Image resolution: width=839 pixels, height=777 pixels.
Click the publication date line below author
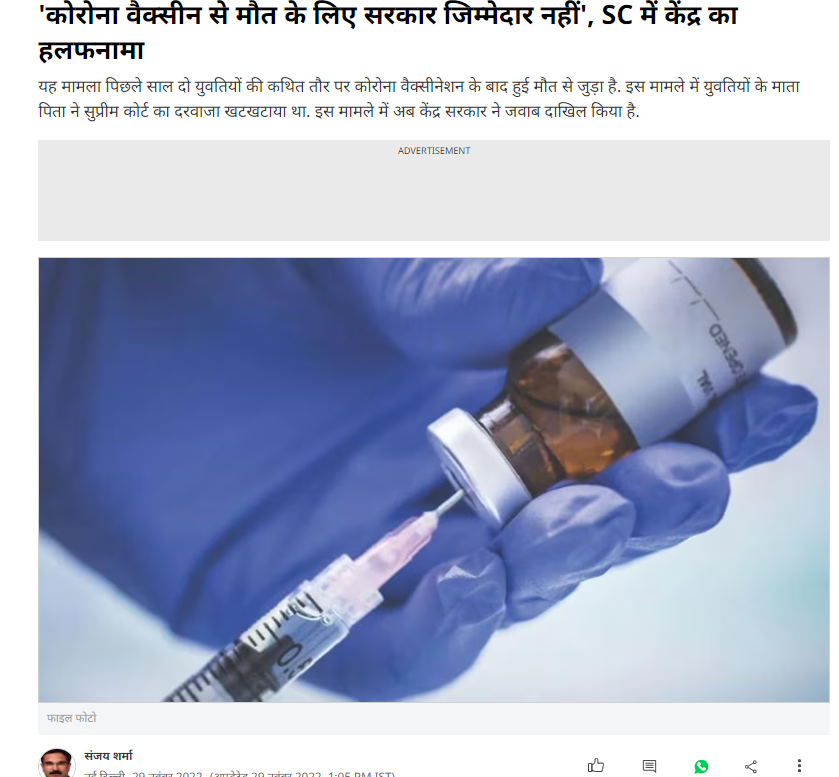[x=240, y=774]
